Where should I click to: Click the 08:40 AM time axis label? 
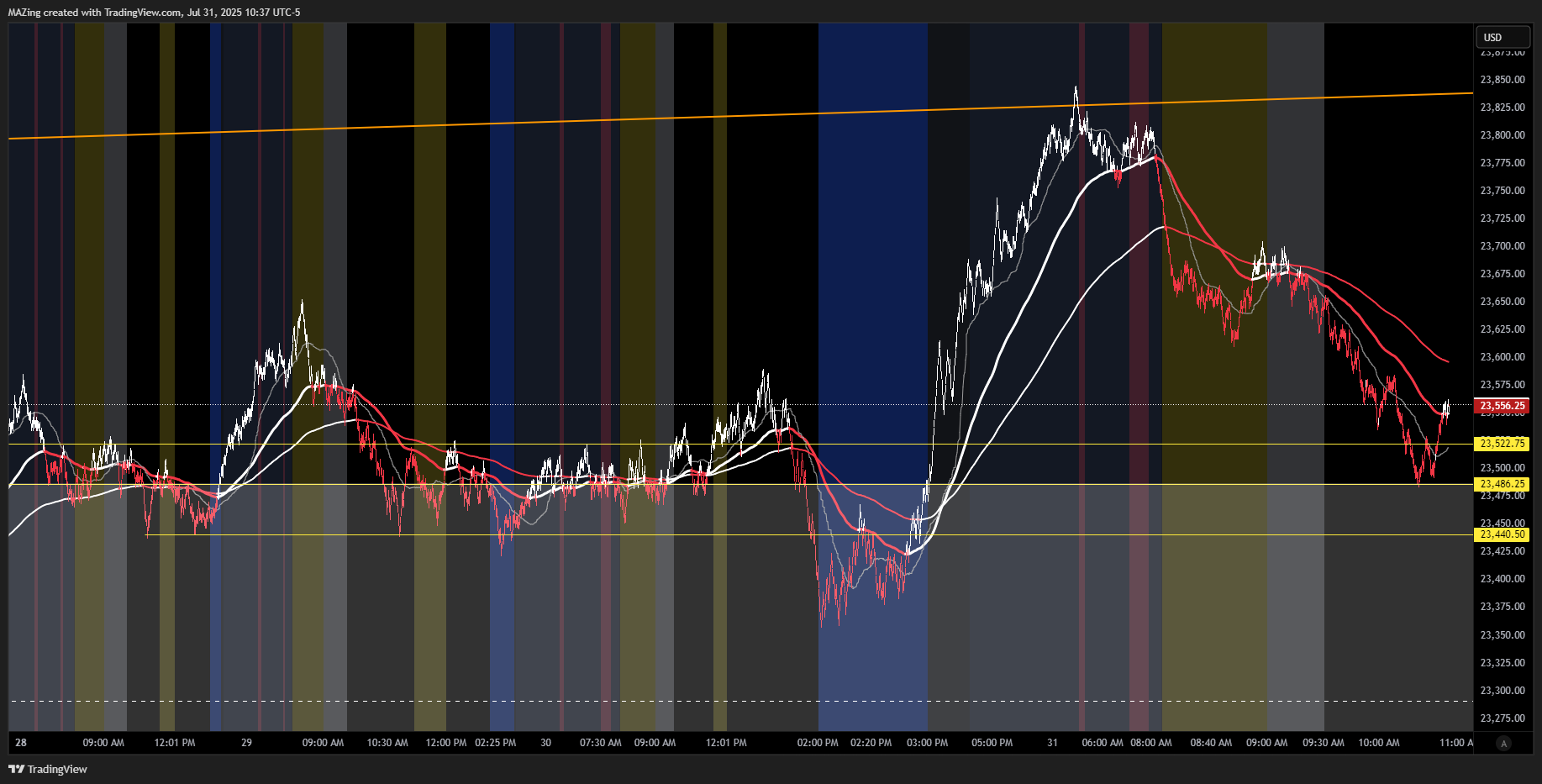tap(1211, 743)
